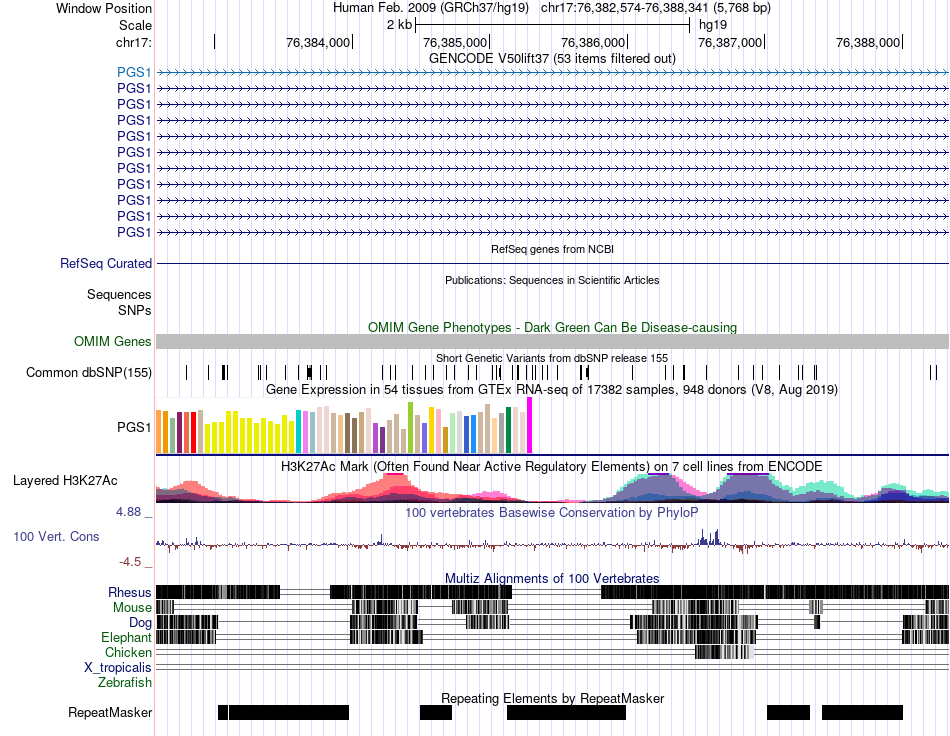Click the OMIM Gene Phenotypes green title
The width and height of the screenshot is (950, 736).
click(552, 327)
